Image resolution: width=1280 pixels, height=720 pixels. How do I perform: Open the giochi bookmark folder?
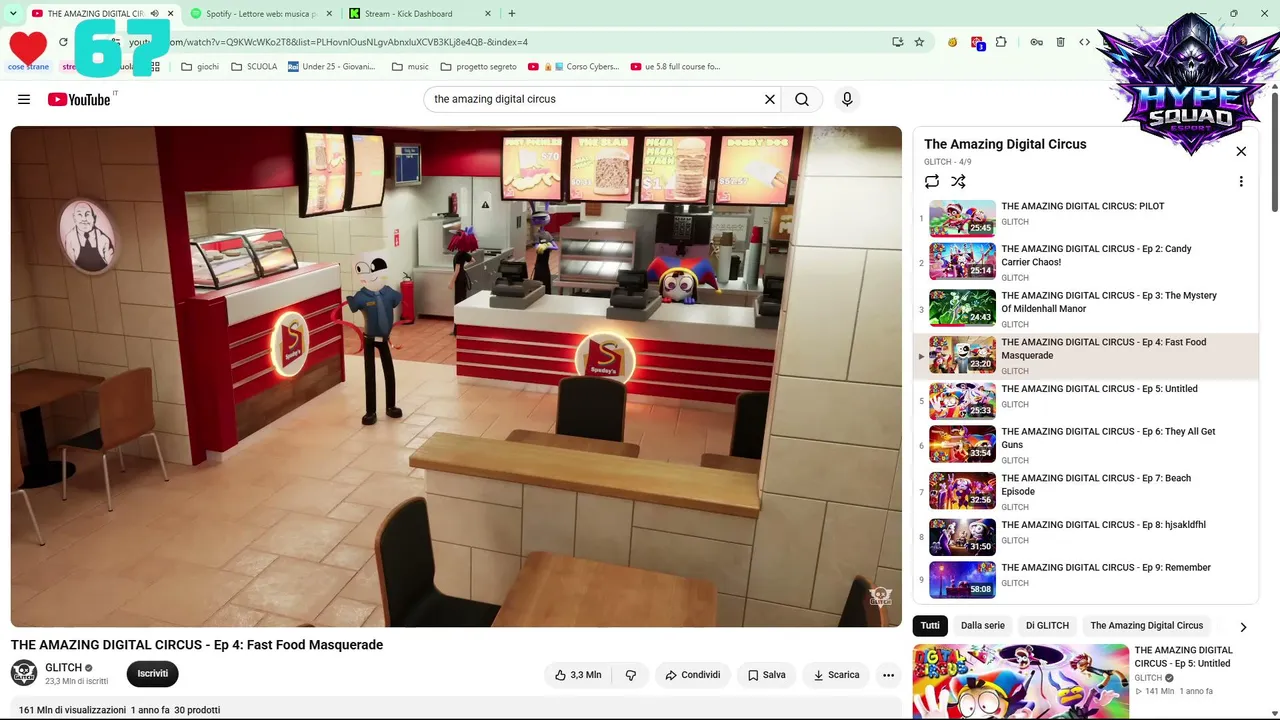[200, 67]
